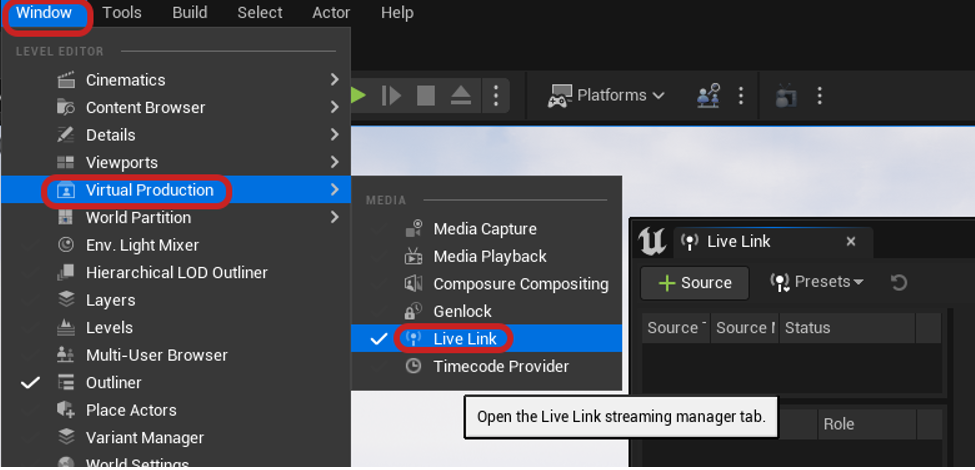
Task: Click the Eject icon in play toolbar
Action: tap(460, 95)
